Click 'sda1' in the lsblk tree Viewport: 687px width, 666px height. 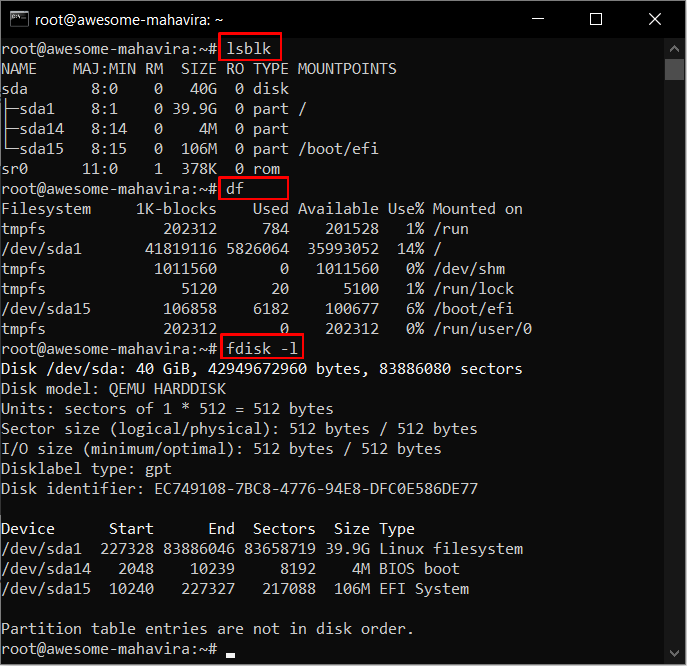pos(37,109)
